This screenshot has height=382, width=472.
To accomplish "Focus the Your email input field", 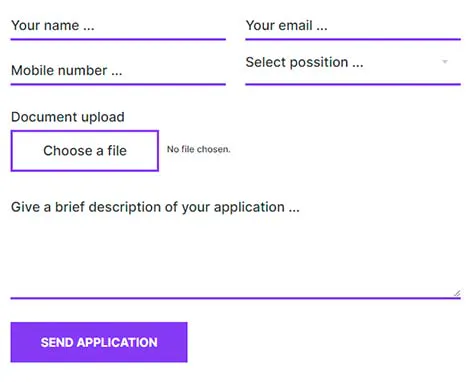I will point(353,26).
